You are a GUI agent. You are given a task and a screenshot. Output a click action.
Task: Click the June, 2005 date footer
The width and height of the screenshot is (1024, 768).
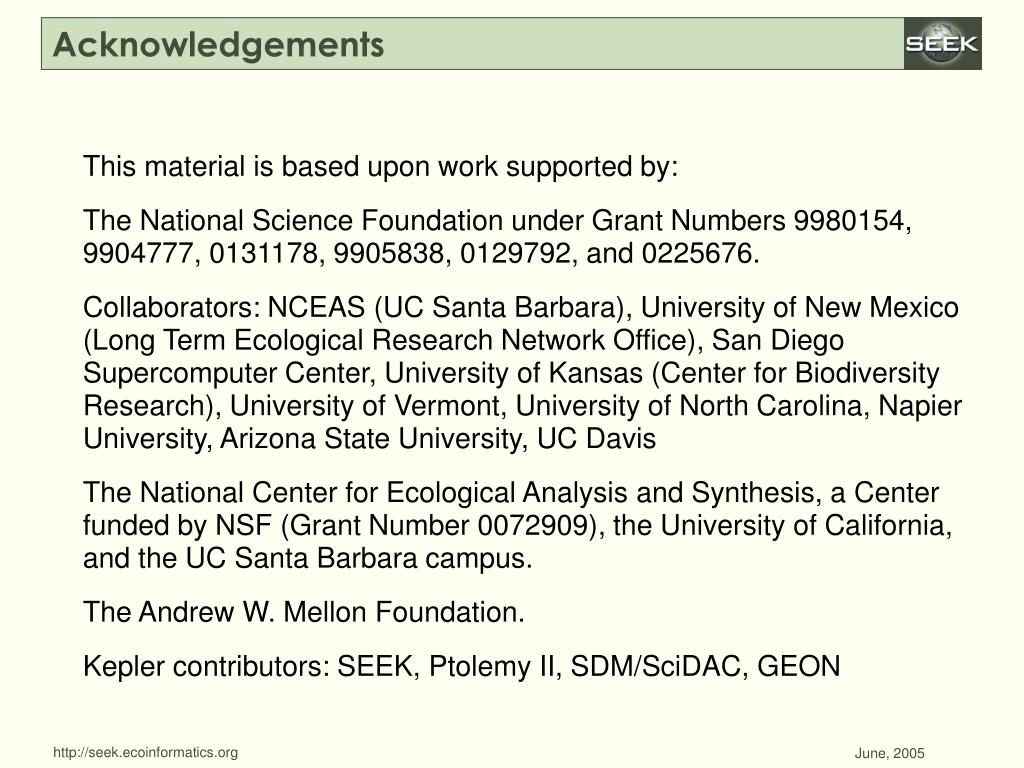[889, 753]
